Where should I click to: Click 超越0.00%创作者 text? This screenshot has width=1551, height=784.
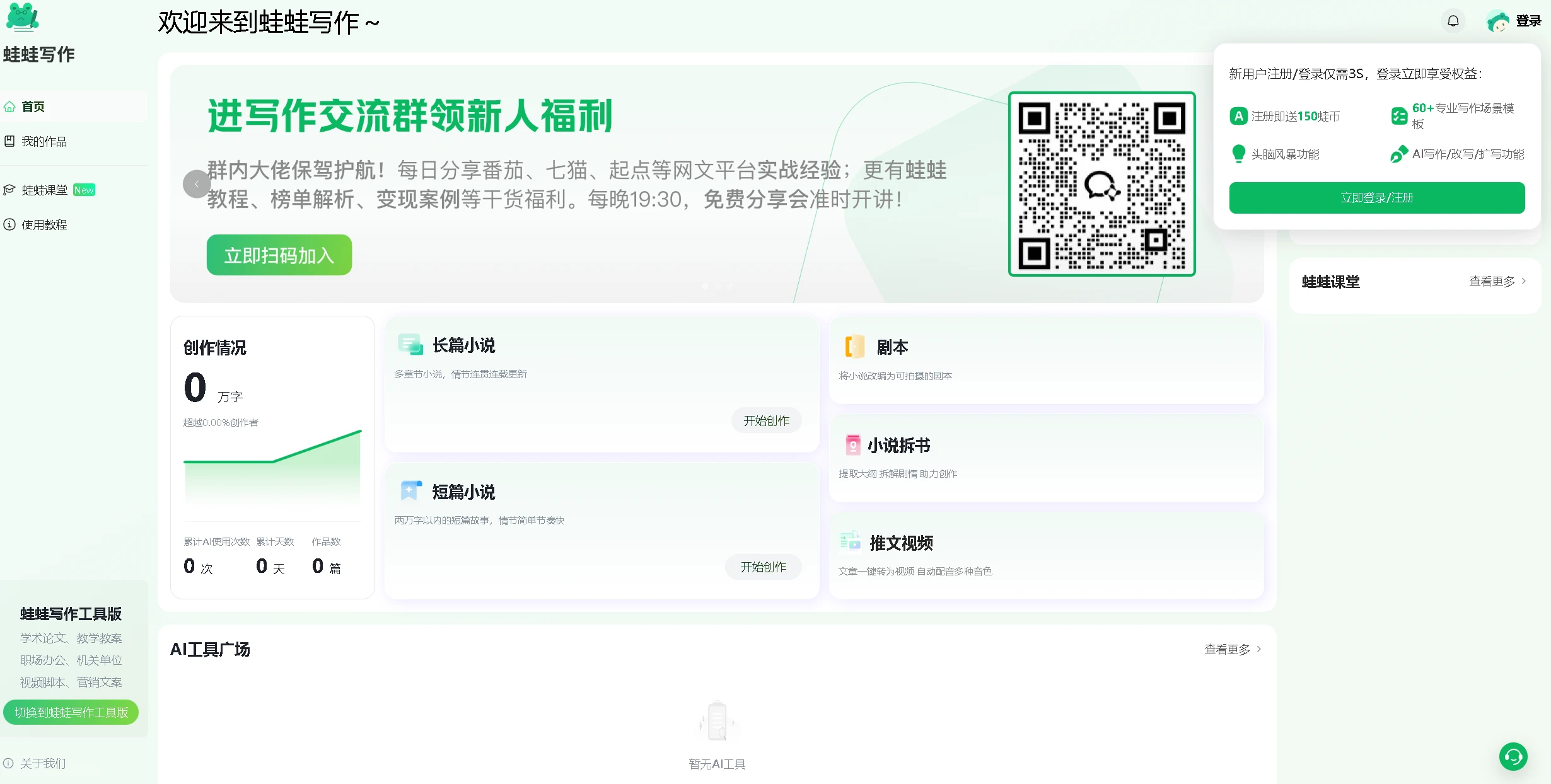[221, 422]
